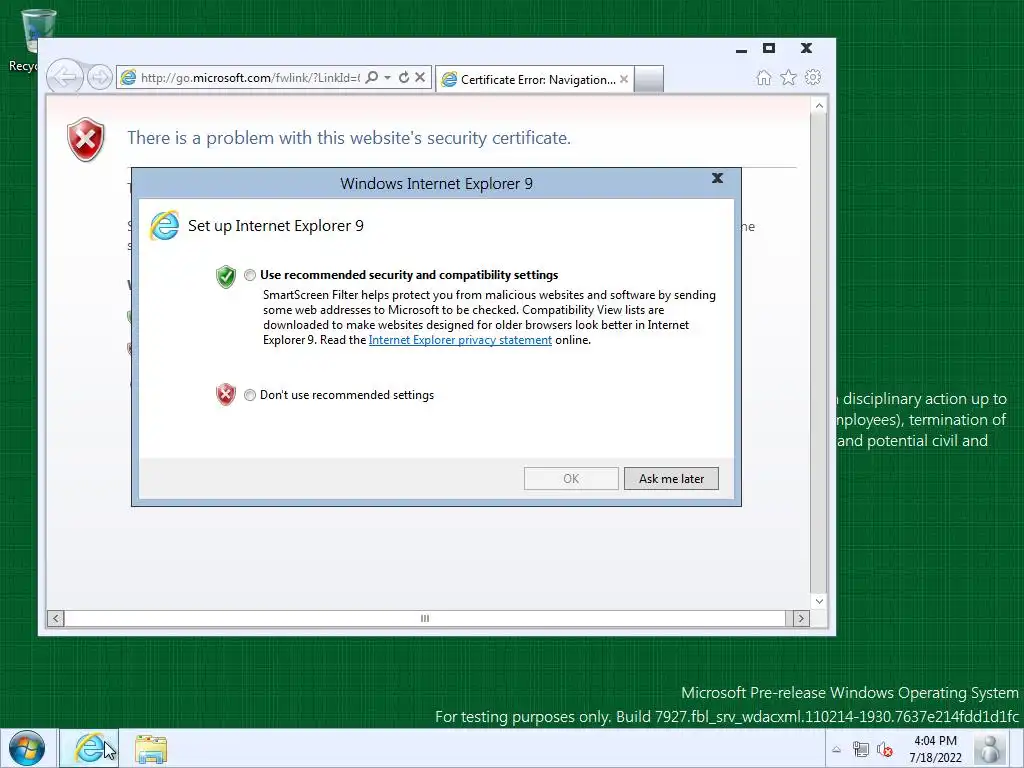Open the Tools gear icon

point(813,78)
